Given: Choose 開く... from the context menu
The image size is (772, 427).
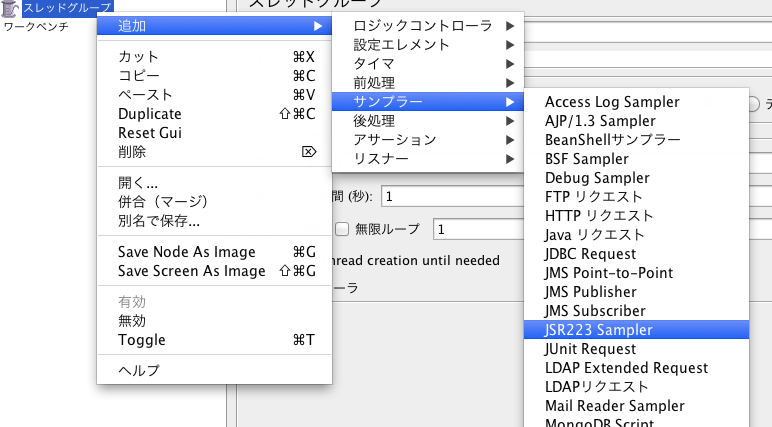Looking at the screenshot, I should 214,183.
